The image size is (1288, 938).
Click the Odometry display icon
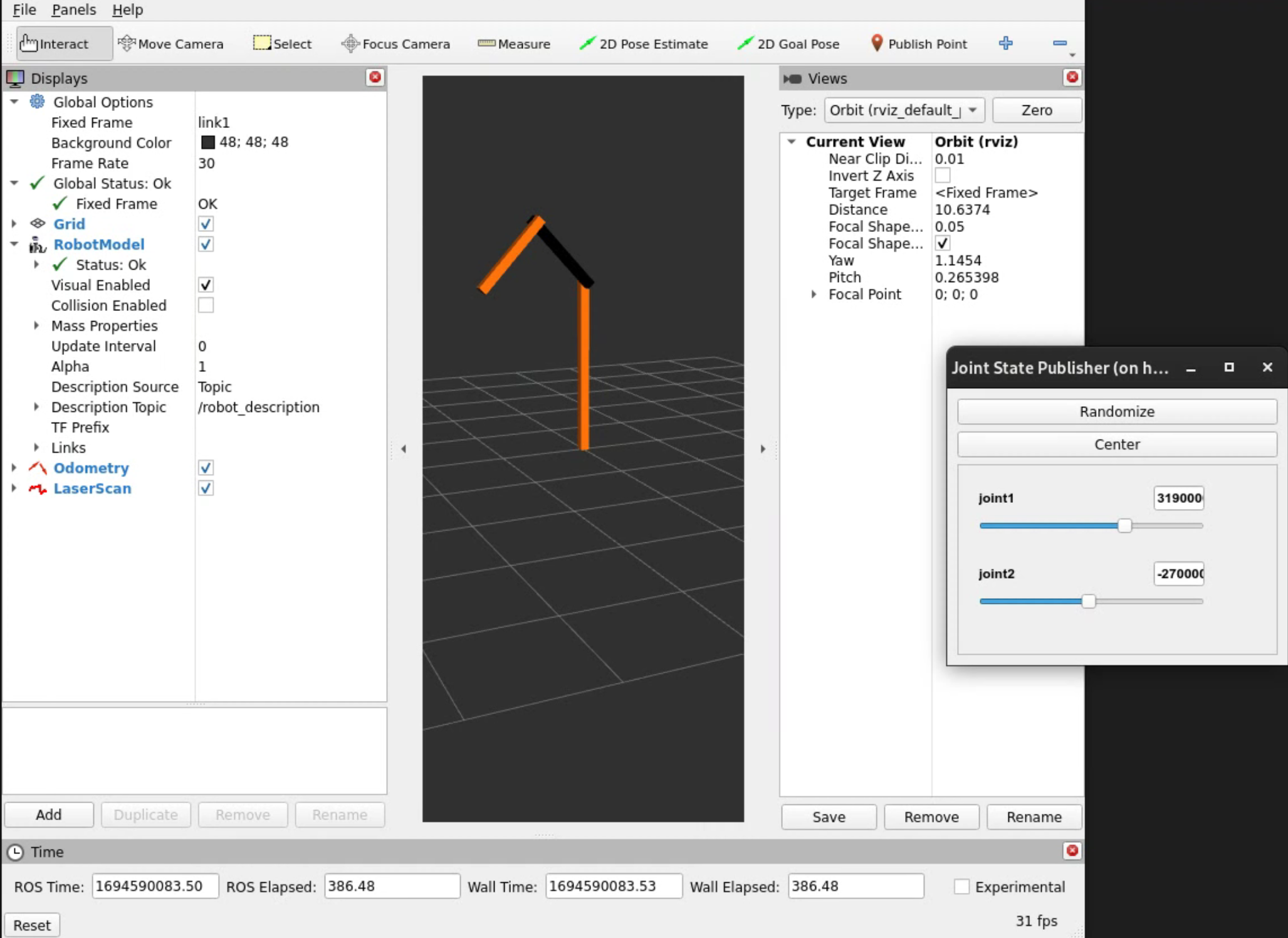point(38,468)
